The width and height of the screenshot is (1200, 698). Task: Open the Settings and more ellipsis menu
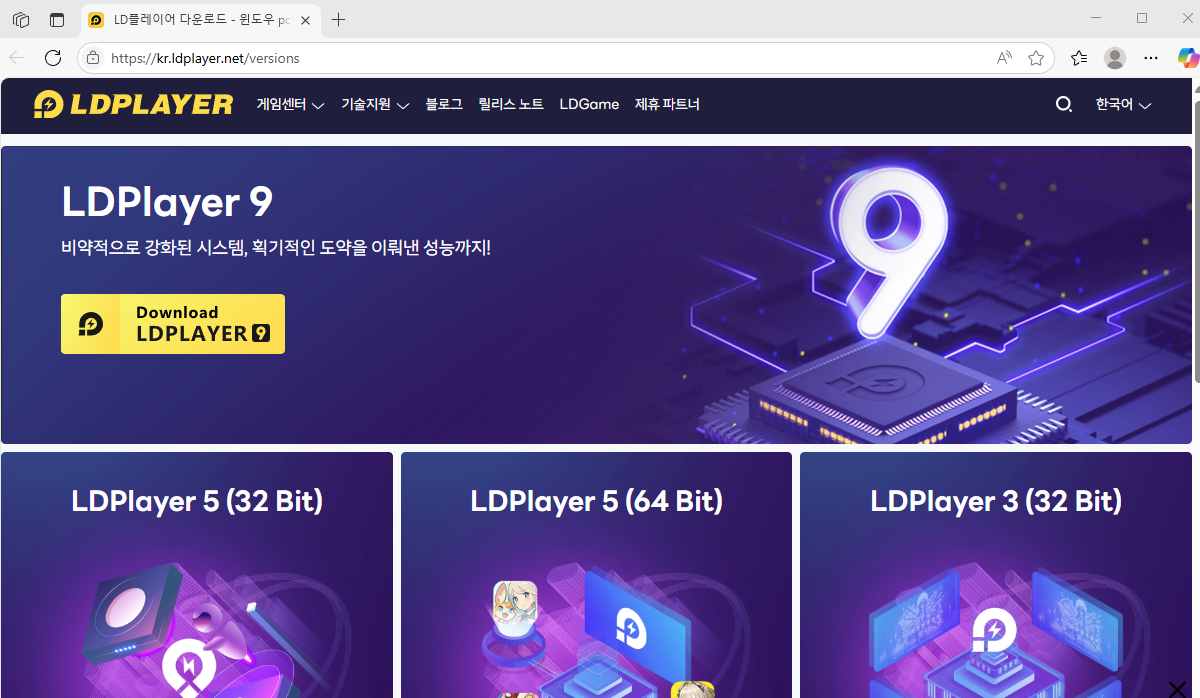(x=1151, y=58)
